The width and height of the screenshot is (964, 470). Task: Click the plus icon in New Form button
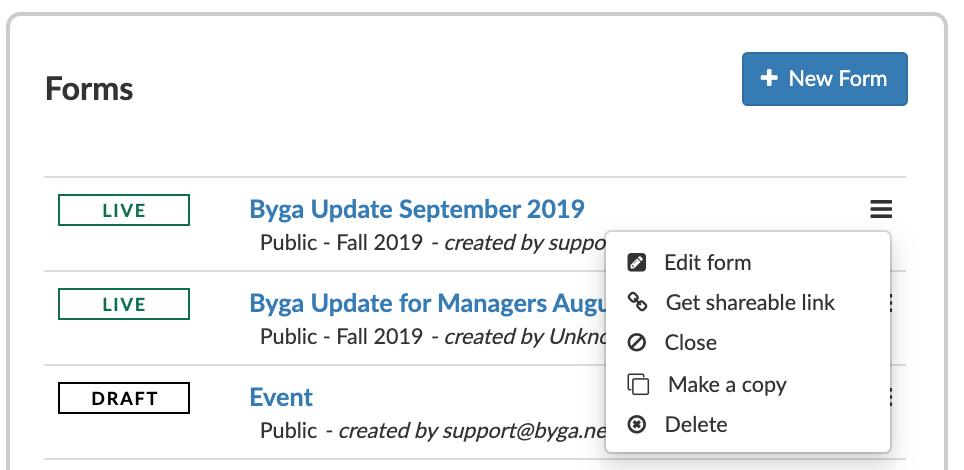[768, 78]
